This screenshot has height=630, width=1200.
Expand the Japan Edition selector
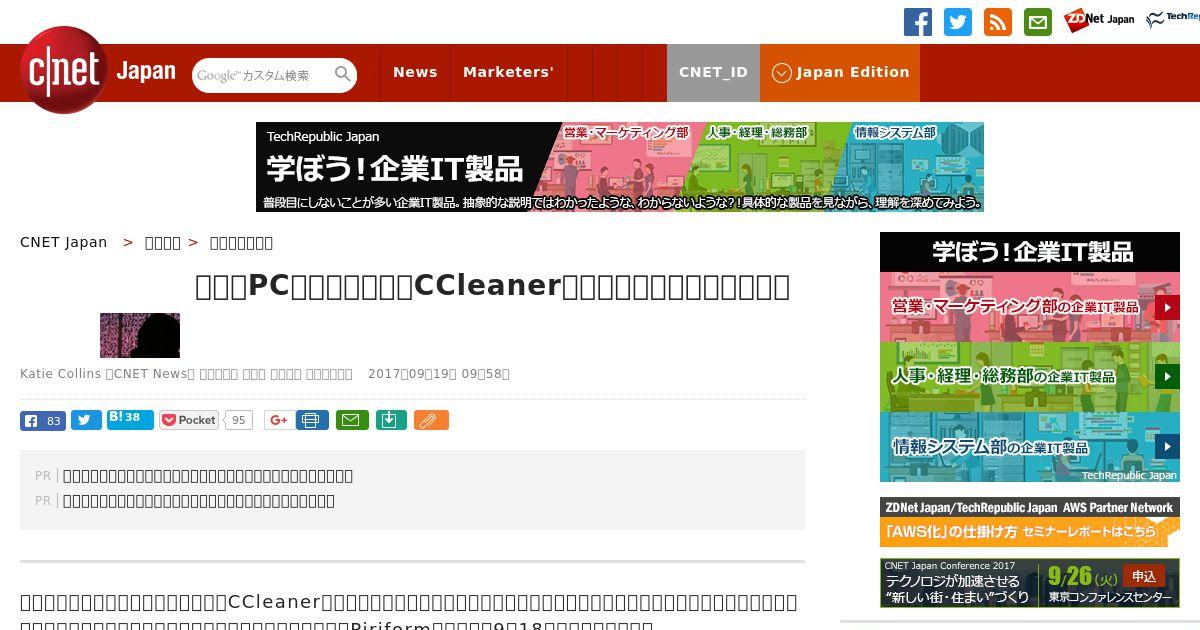click(840, 72)
